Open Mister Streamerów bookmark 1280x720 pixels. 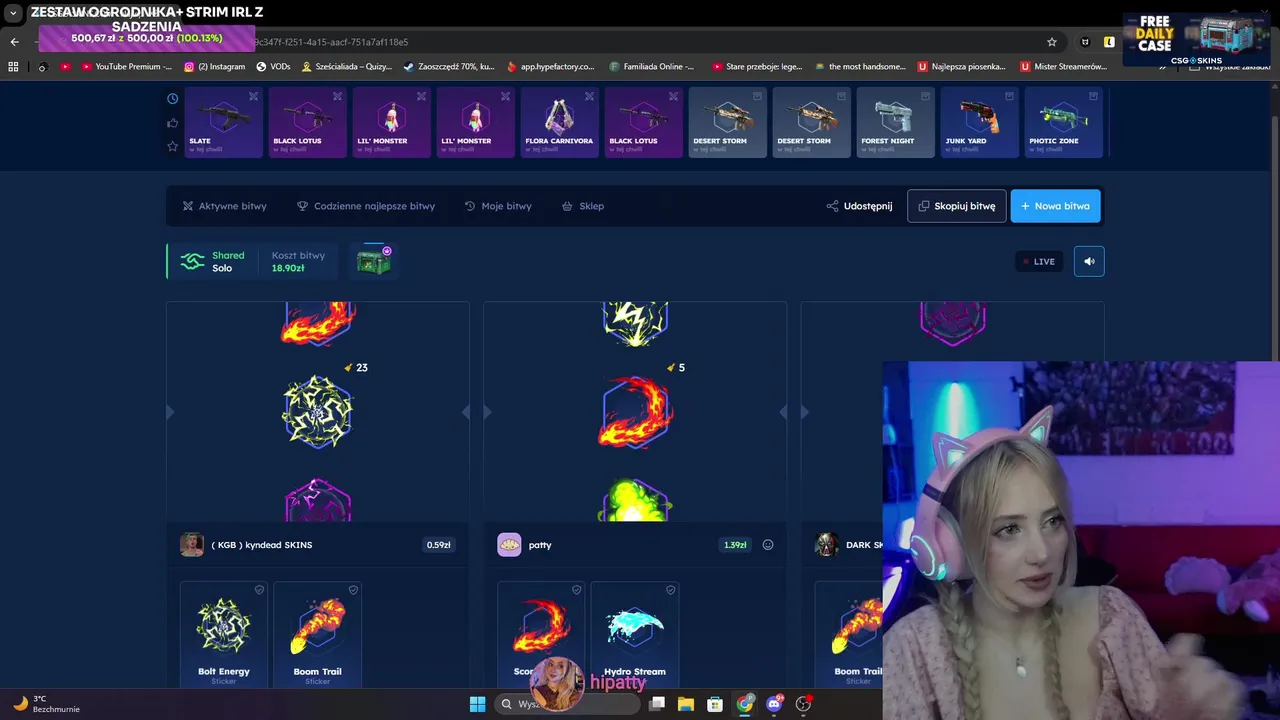1064,67
